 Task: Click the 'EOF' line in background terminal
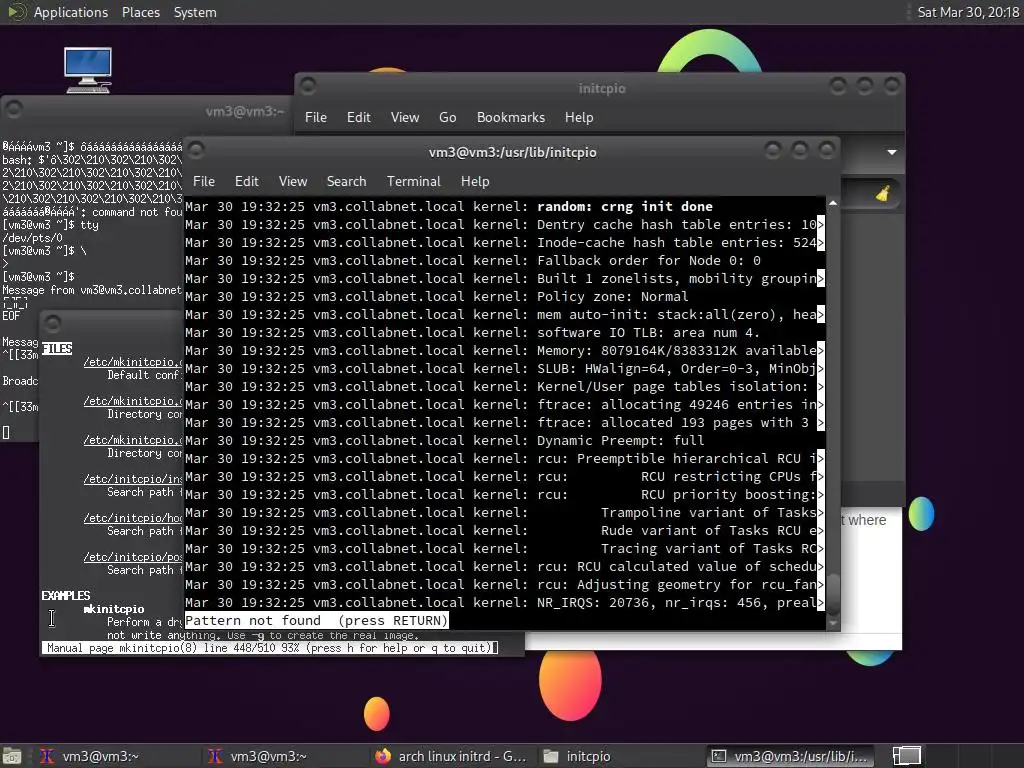click(x=11, y=315)
